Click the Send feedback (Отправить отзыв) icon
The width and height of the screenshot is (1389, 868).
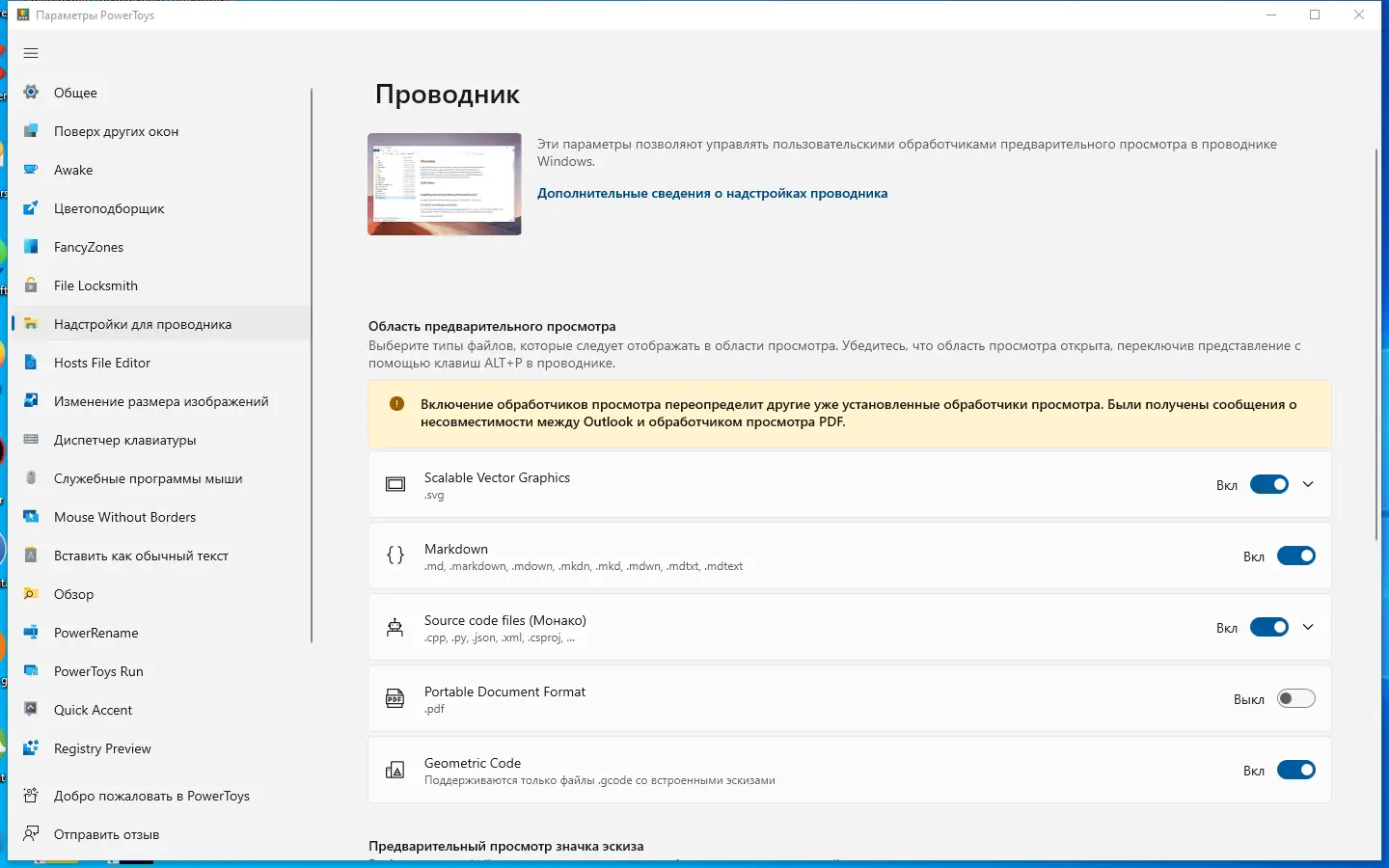[x=31, y=834]
